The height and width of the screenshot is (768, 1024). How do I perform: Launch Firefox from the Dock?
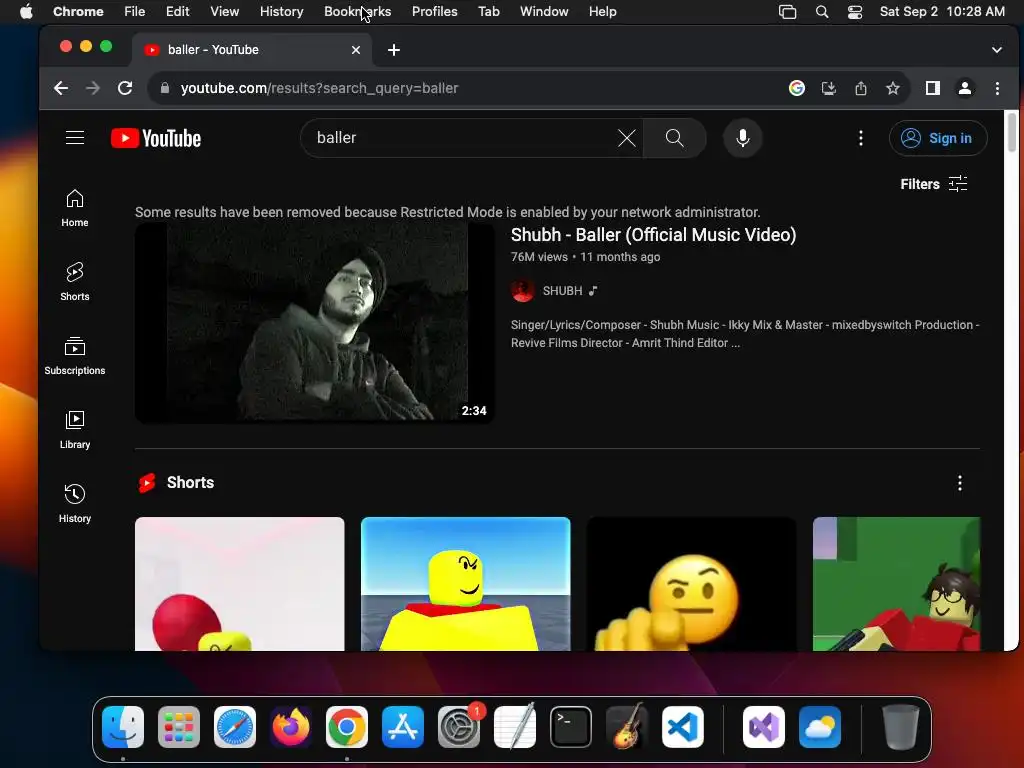click(291, 727)
